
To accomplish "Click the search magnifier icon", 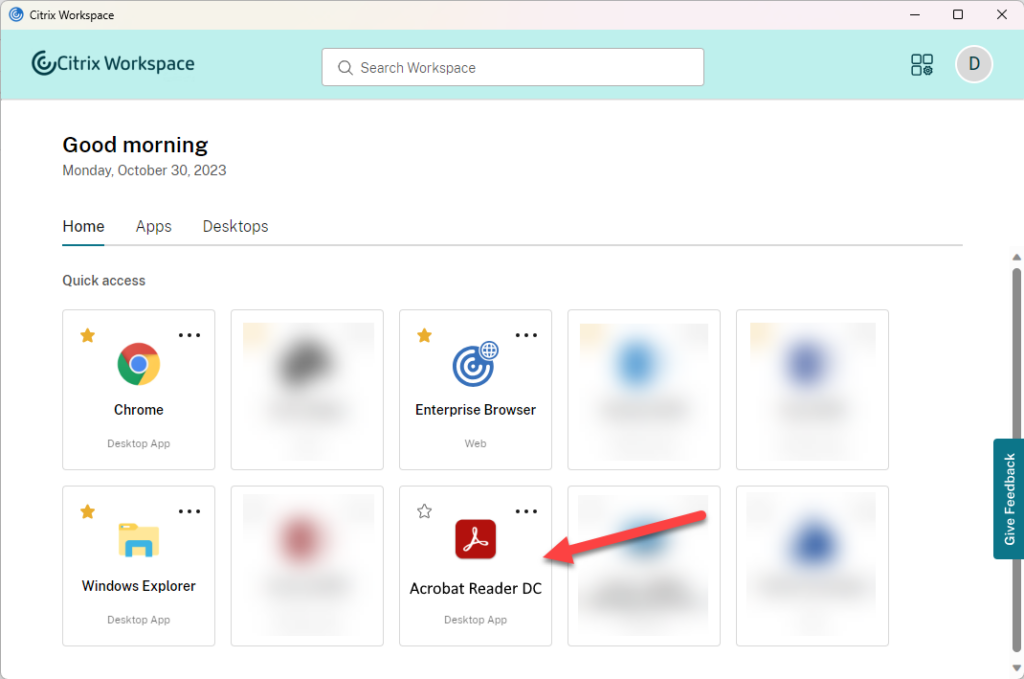I will pos(345,67).
